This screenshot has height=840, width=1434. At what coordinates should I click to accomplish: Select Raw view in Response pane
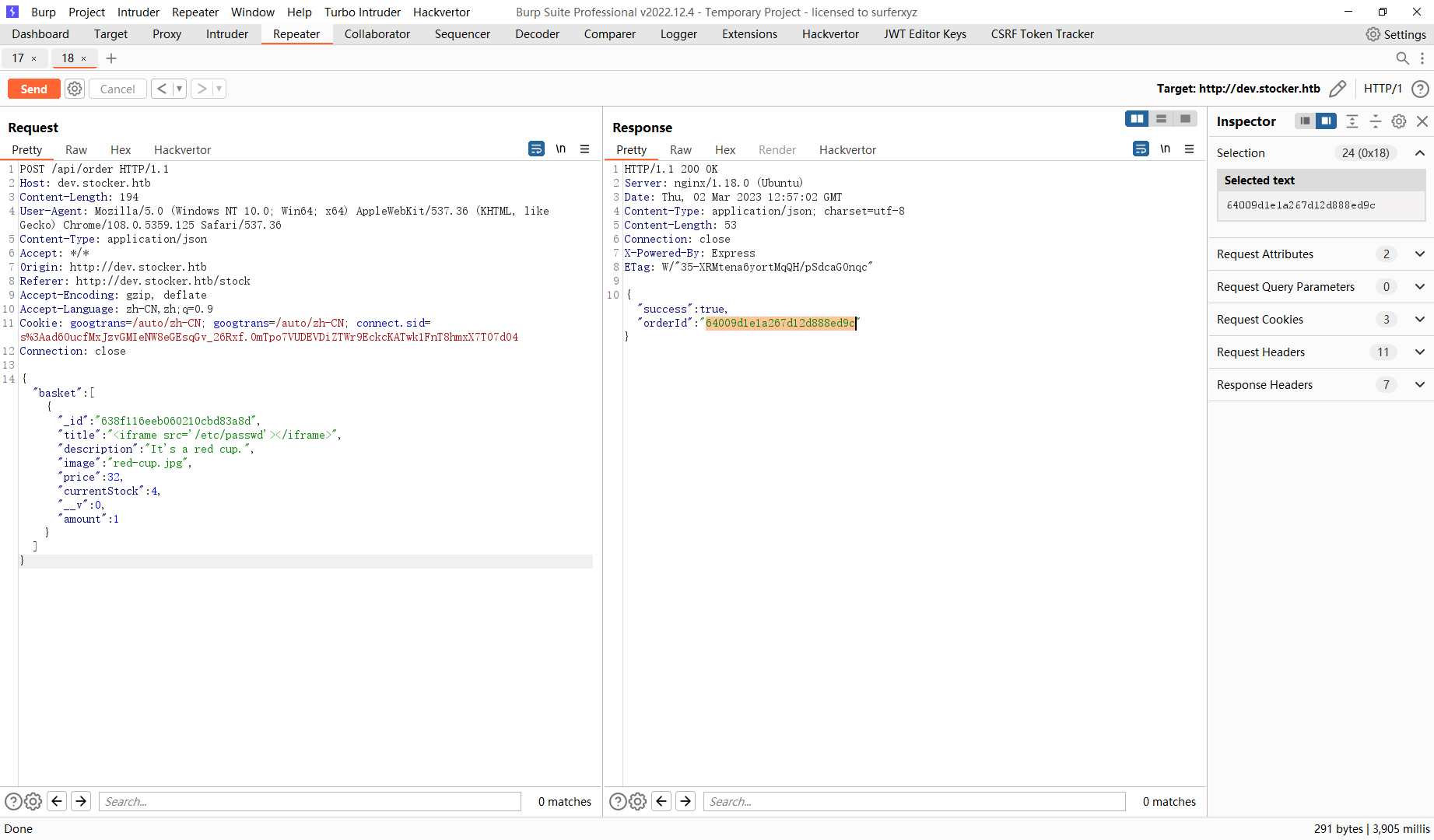[681, 150]
